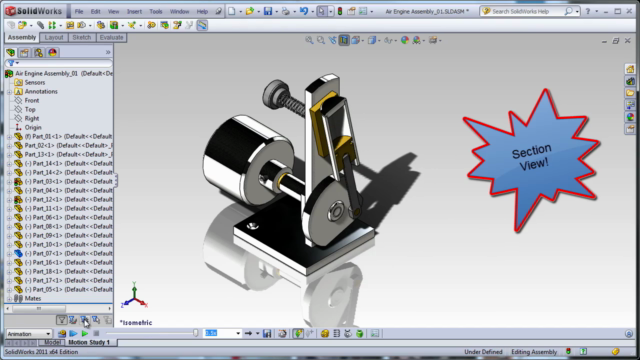The height and width of the screenshot is (360, 640).
Task: Click the Print icon
Action: tap(286, 11)
